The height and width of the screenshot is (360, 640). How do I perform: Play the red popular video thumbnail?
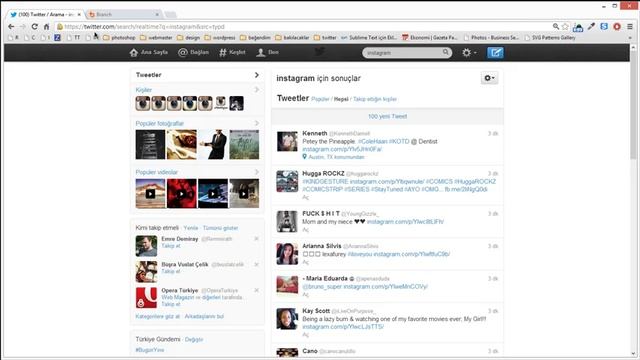(182, 193)
